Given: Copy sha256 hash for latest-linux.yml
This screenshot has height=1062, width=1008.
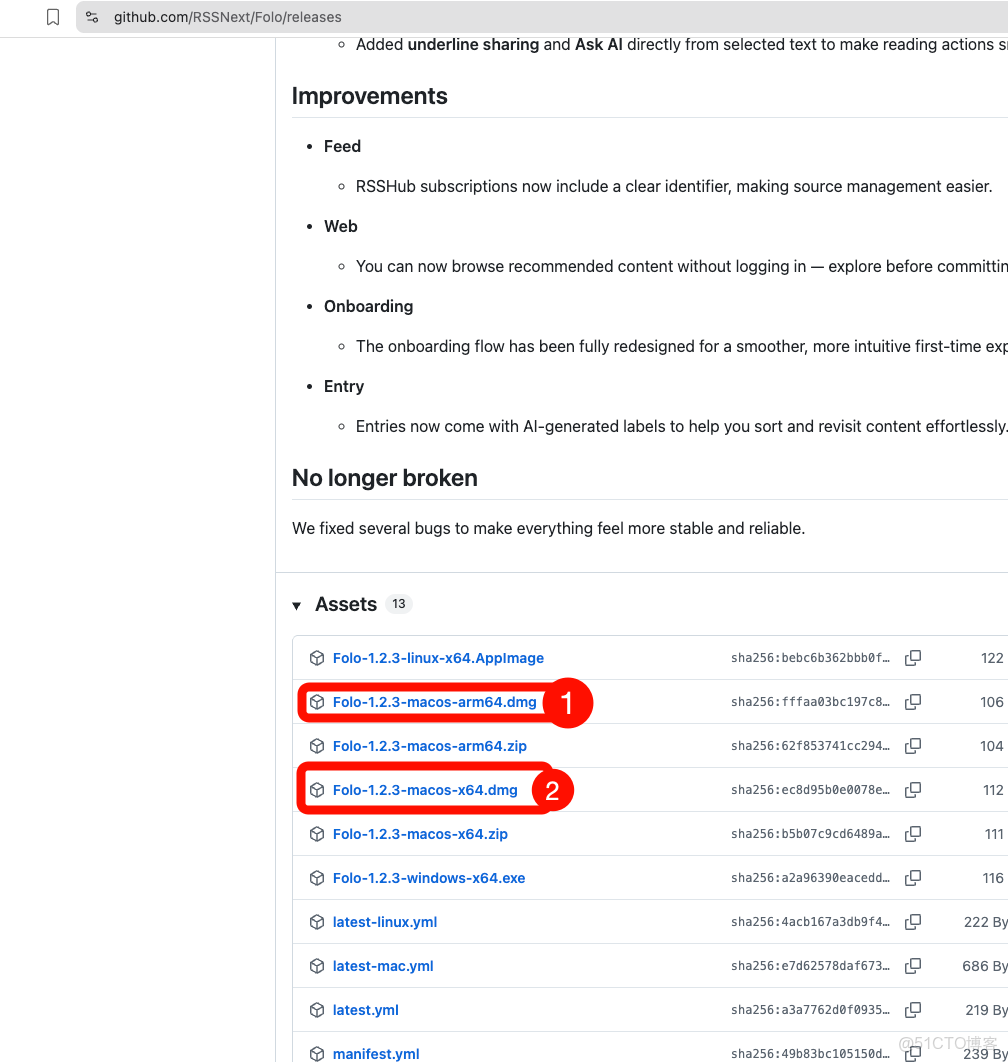Looking at the screenshot, I should coord(913,922).
